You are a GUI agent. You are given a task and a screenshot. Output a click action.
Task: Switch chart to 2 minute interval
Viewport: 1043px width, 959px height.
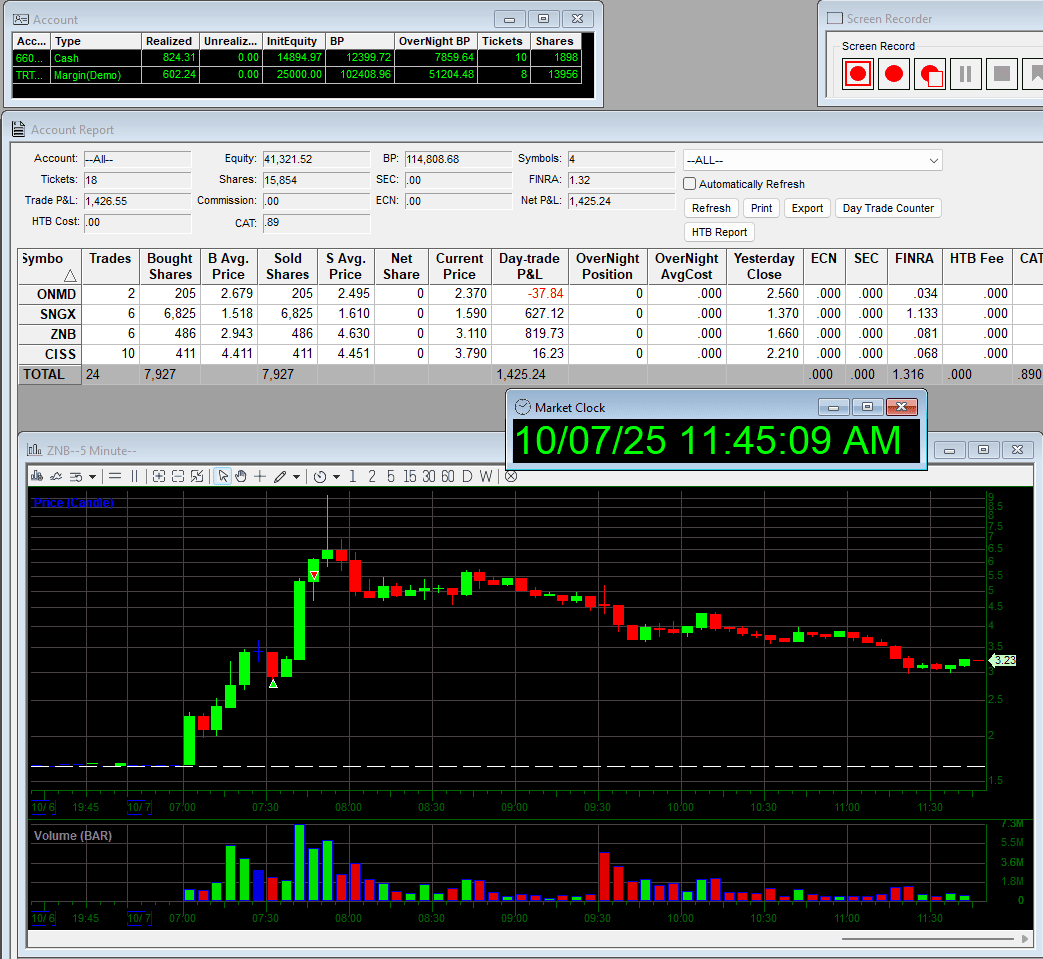point(372,476)
